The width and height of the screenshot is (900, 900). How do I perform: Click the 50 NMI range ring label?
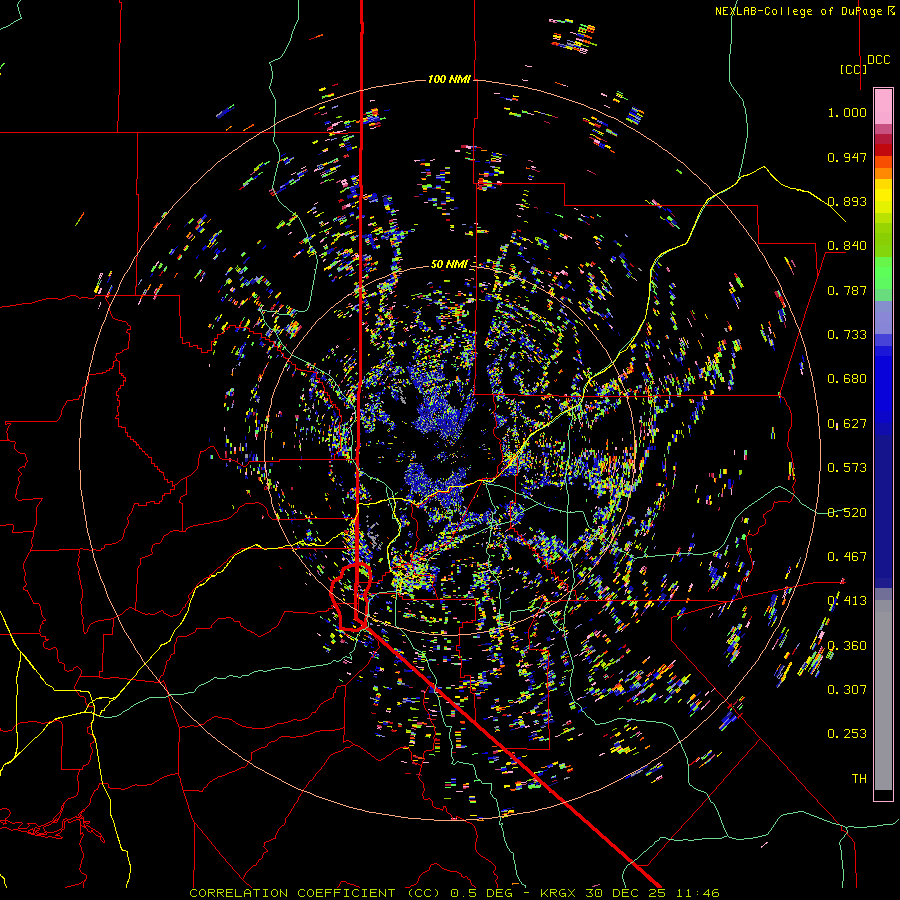click(x=449, y=264)
